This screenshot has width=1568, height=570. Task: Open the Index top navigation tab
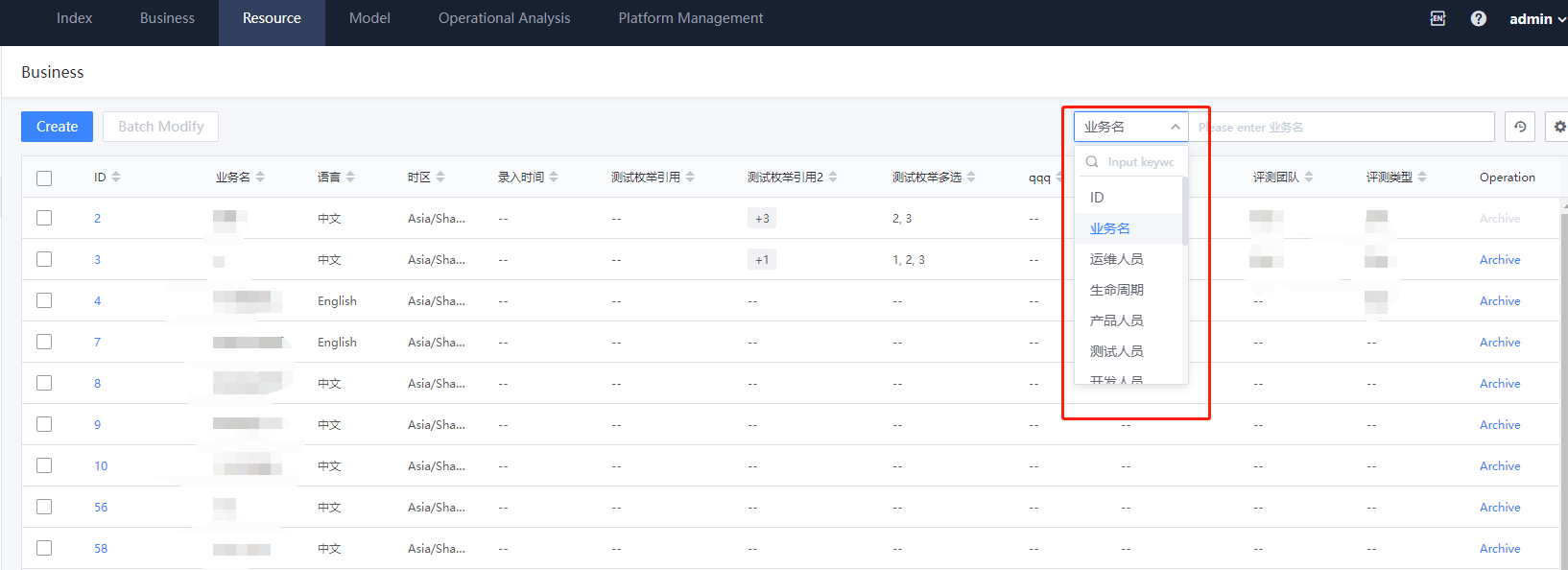(74, 18)
